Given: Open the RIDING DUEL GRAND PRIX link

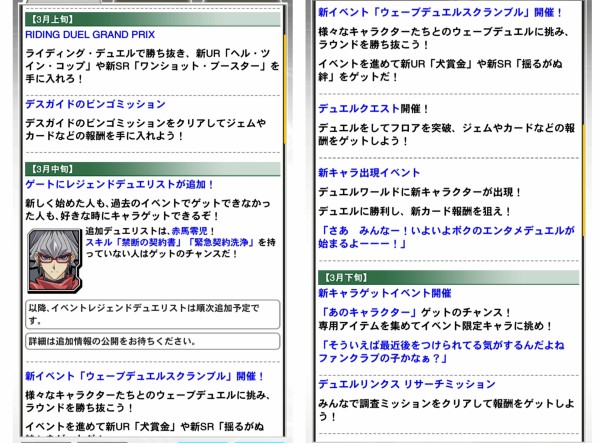Looking at the screenshot, I should coord(90,35).
